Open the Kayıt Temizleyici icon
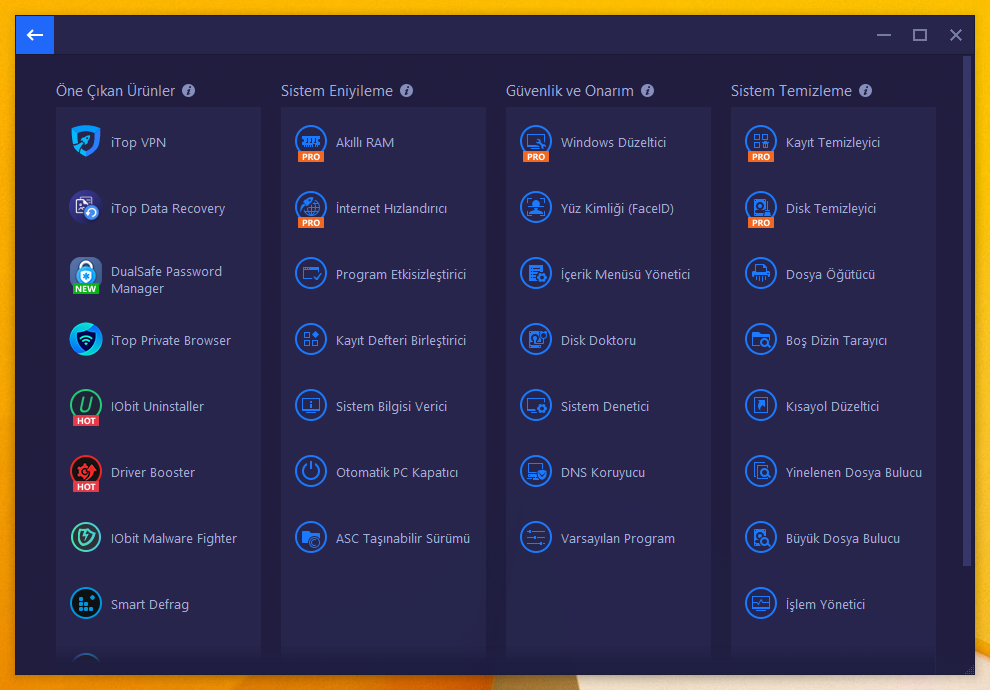Viewport: 990px width, 690px height. tap(760, 143)
